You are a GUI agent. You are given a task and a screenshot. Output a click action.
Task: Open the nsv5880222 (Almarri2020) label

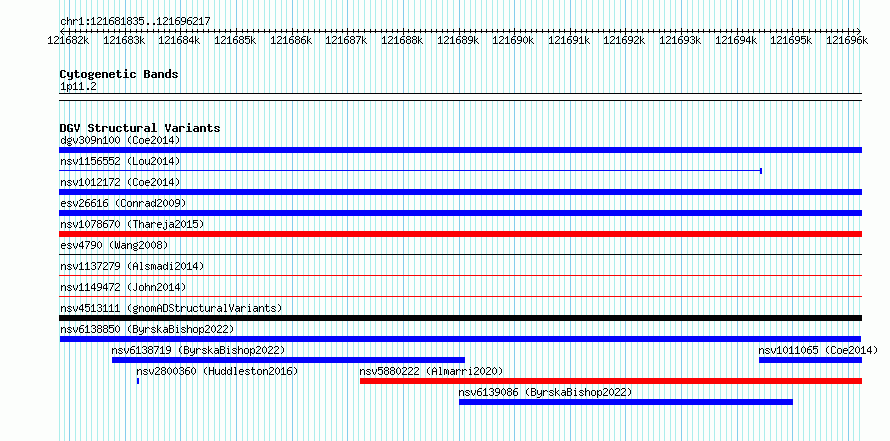pos(431,371)
